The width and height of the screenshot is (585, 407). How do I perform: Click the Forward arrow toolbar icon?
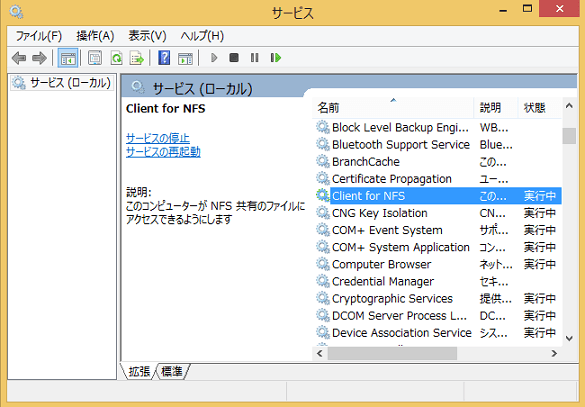click(x=39, y=58)
